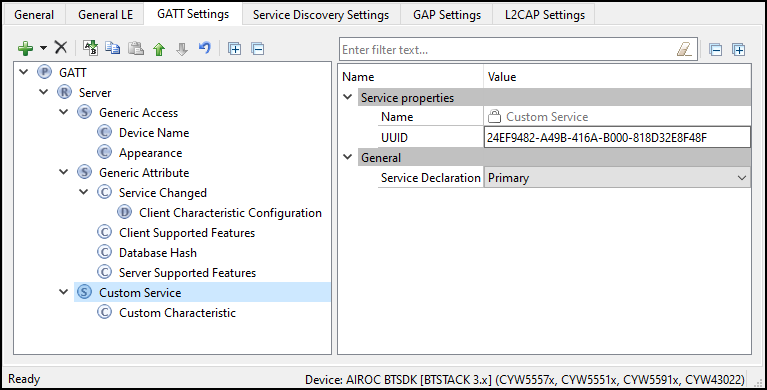The height and width of the screenshot is (390, 767).
Task: Open the GAP Settings tab
Action: [x=447, y=15]
